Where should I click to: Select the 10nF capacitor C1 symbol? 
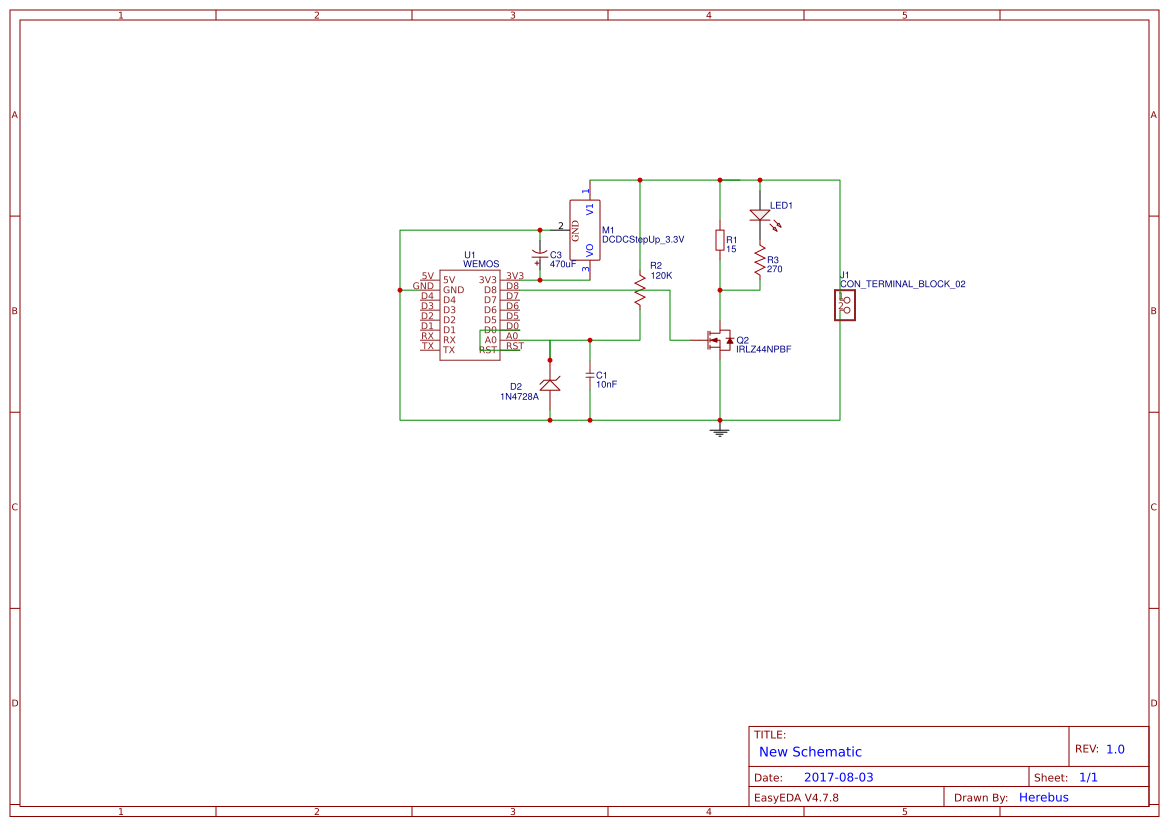point(588,377)
